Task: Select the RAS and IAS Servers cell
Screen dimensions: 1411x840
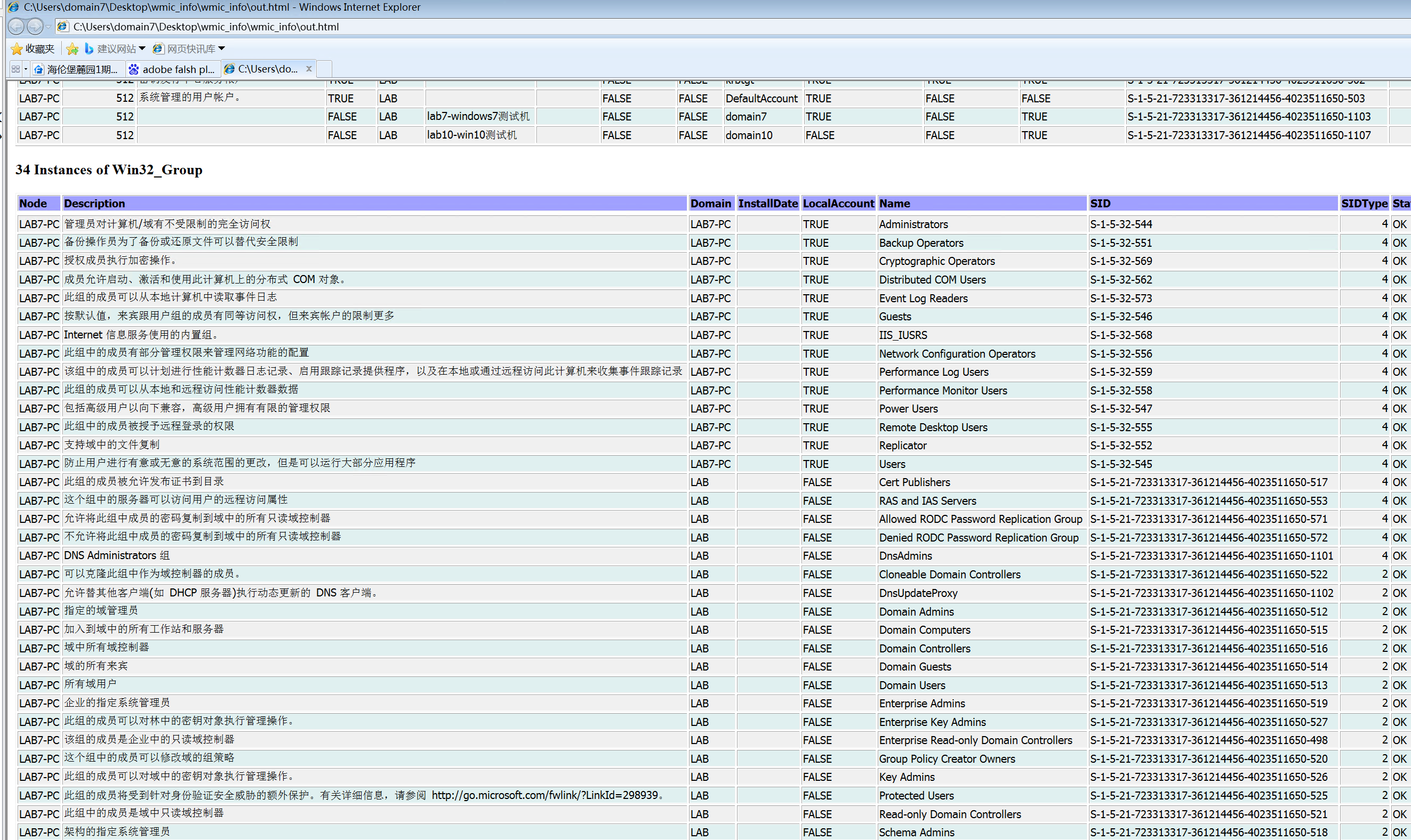Action: (982, 501)
